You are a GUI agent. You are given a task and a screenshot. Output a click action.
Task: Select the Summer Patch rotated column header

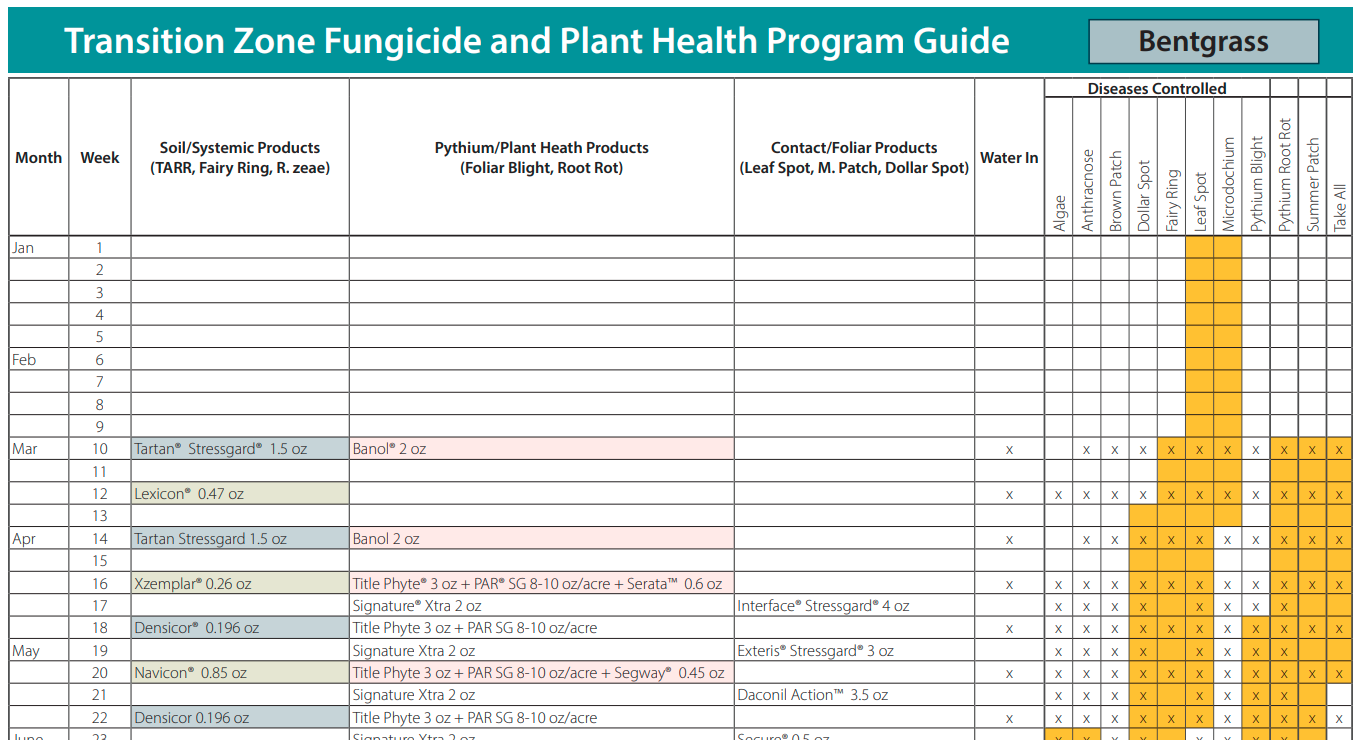click(x=1313, y=185)
